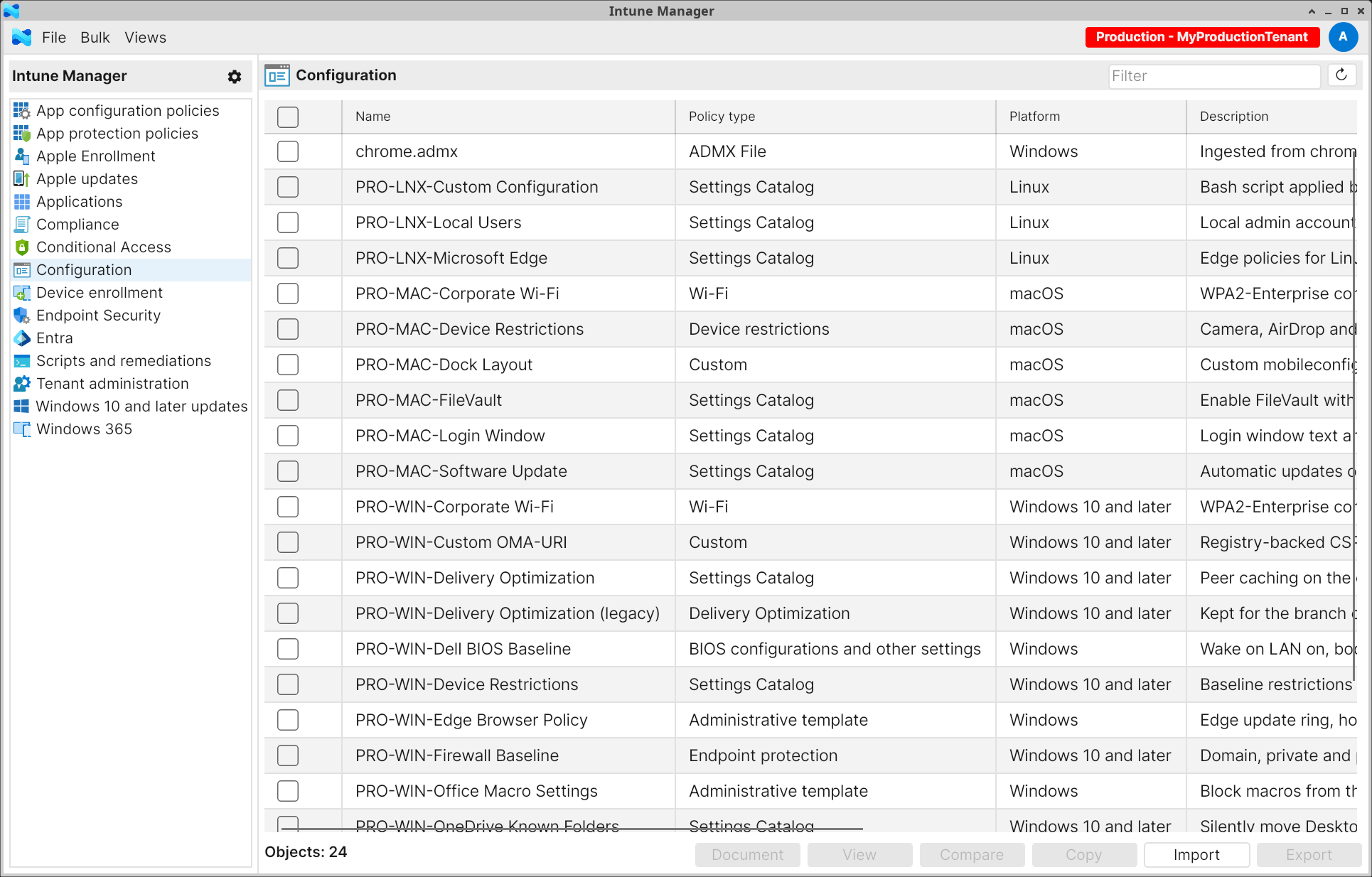Viewport: 1372px width, 877px height.
Task: Select the Entra icon in sidebar
Action: (x=22, y=338)
